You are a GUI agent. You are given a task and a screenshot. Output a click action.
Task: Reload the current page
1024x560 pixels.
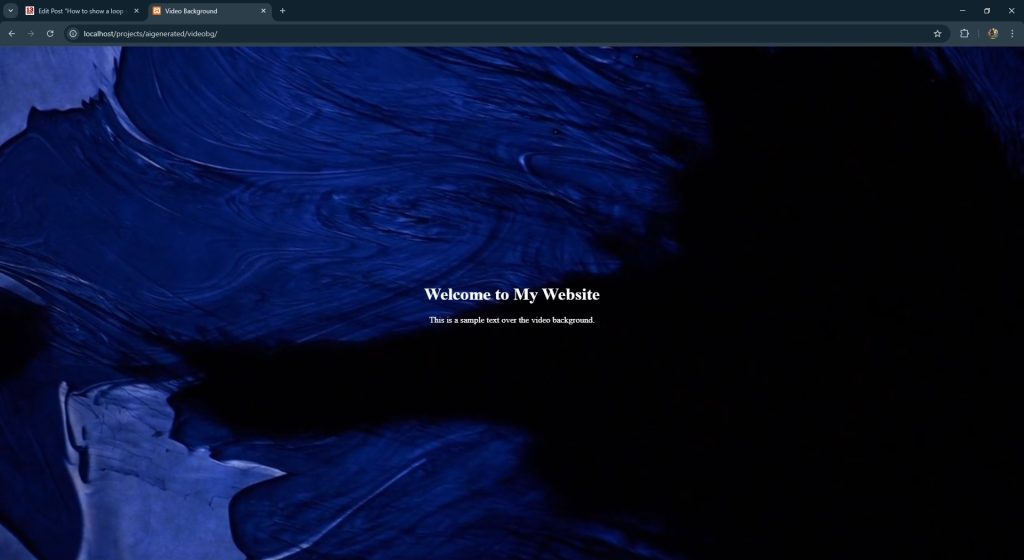(x=50, y=33)
